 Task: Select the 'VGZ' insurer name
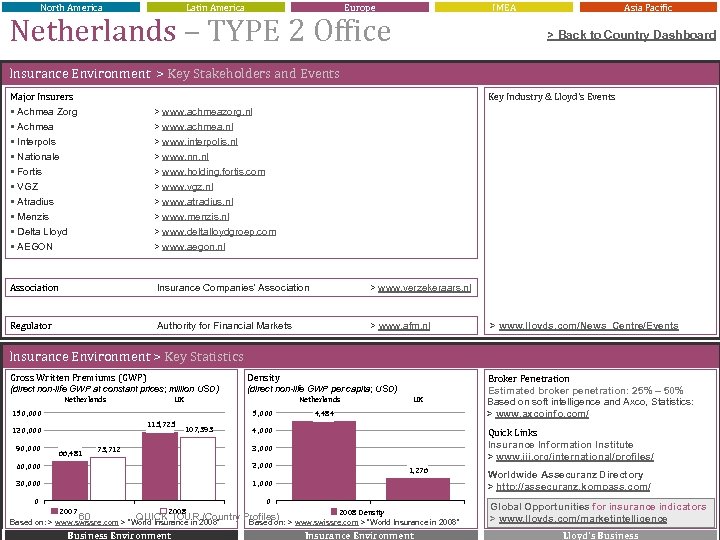click(x=28, y=187)
